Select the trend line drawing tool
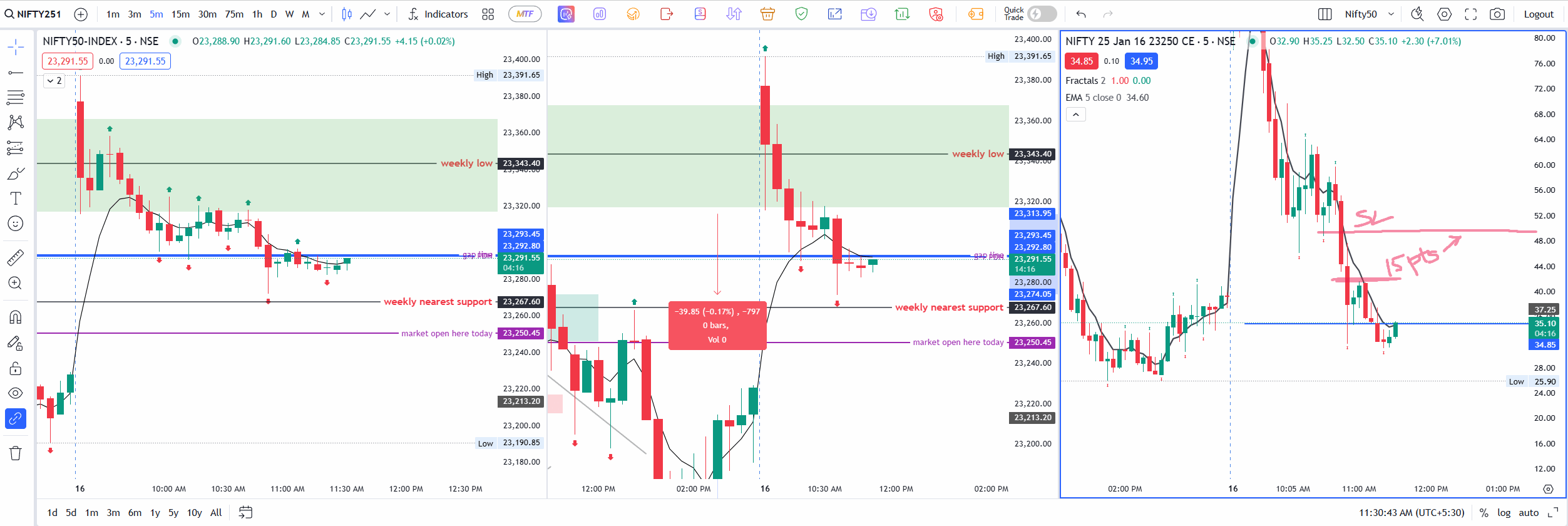Image resolution: width=1568 pixels, height=526 pixels. click(x=16, y=73)
